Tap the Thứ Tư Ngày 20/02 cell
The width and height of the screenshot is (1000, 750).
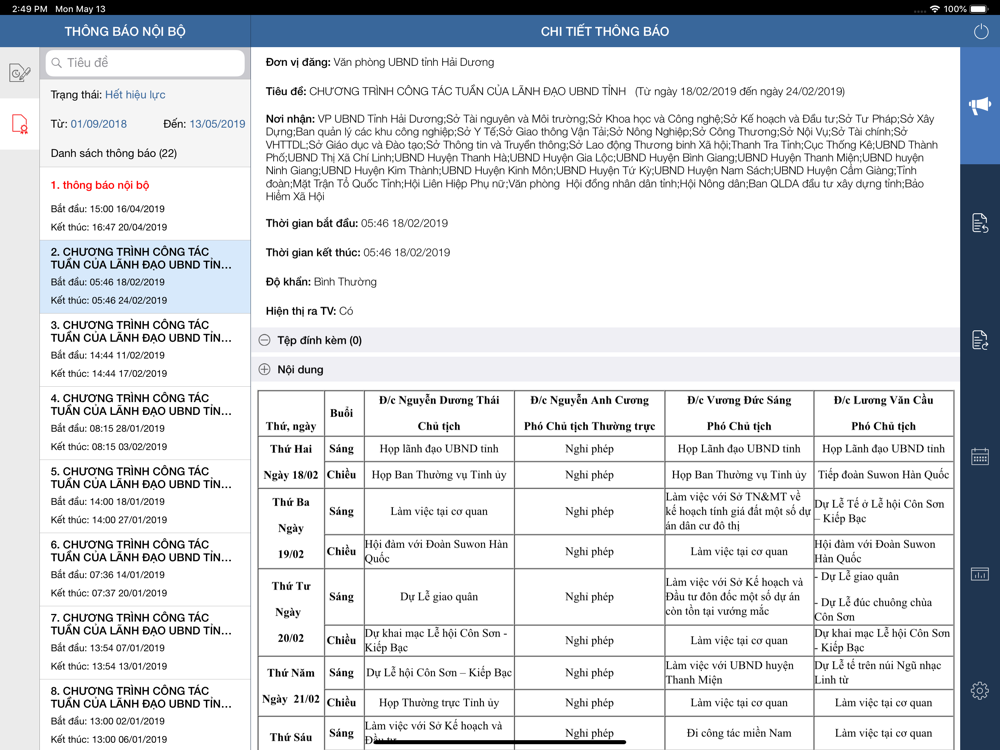(291, 612)
